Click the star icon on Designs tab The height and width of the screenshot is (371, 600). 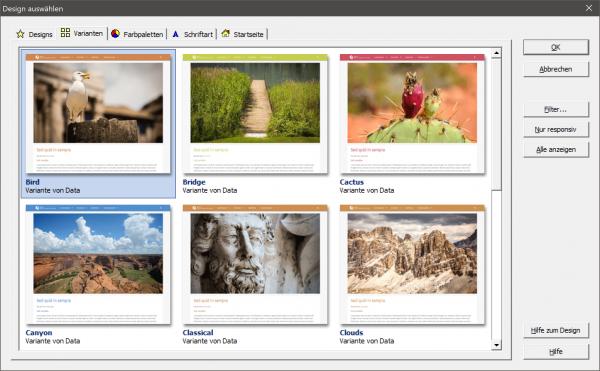20,34
